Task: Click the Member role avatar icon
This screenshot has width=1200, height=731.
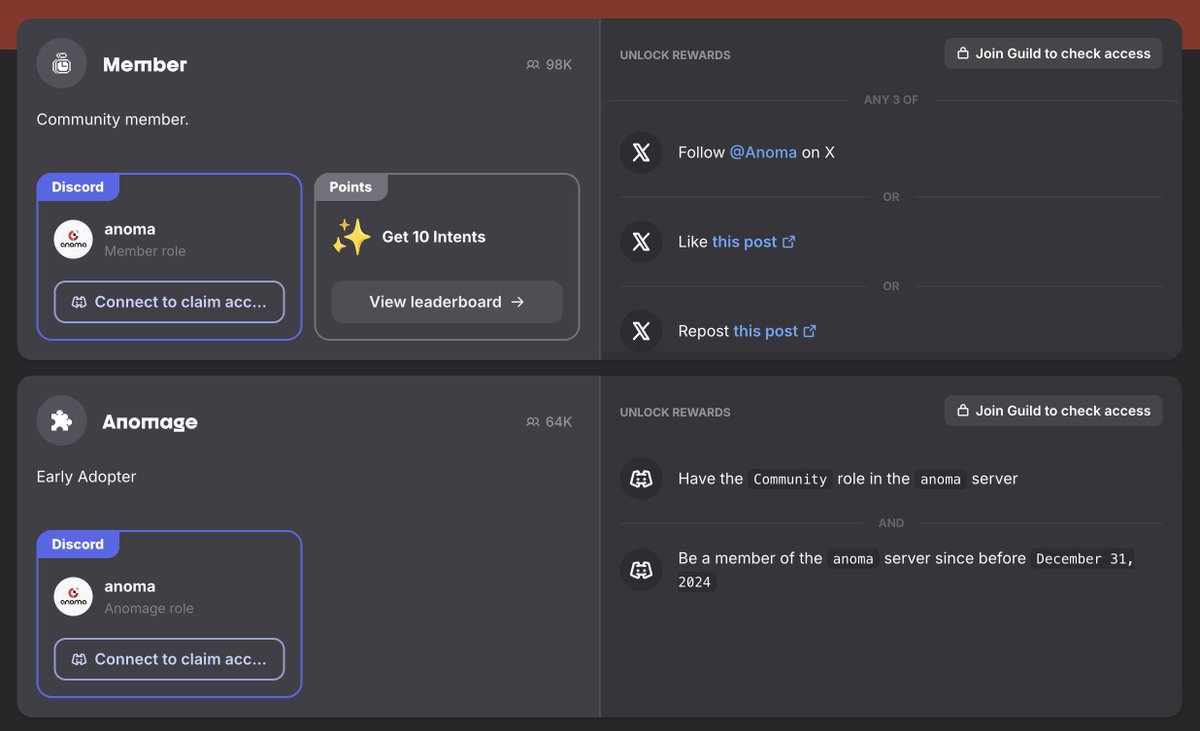Action: click(x=61, y=63)
